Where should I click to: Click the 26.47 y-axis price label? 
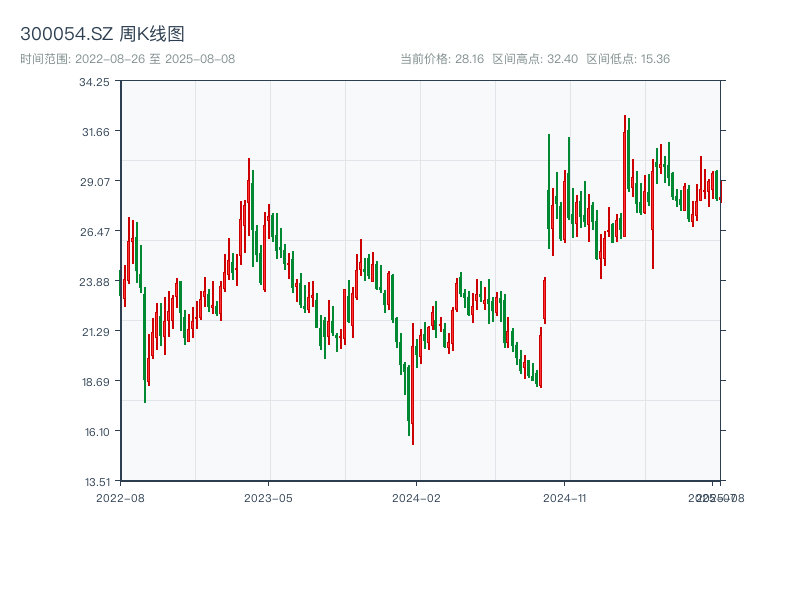click(95, 232)
